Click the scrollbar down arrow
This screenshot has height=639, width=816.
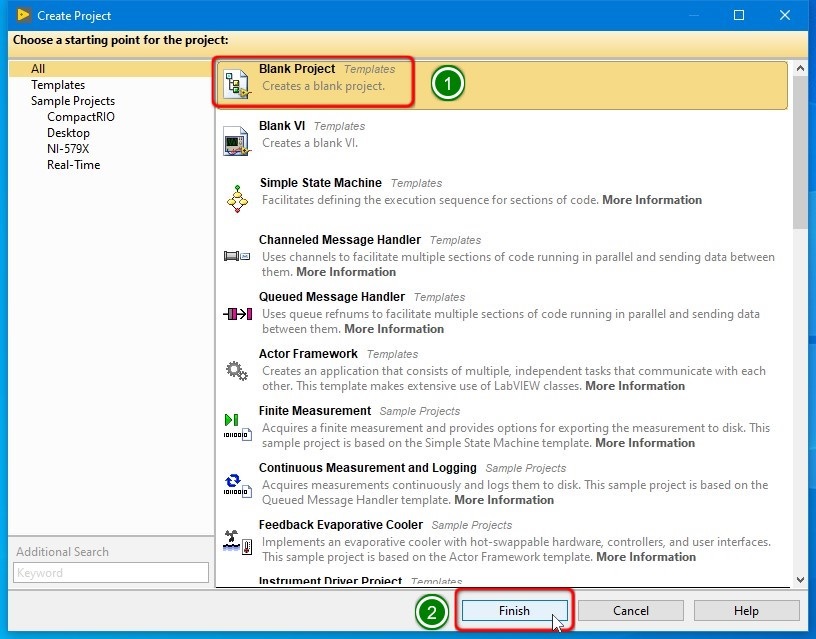(800, 580)
